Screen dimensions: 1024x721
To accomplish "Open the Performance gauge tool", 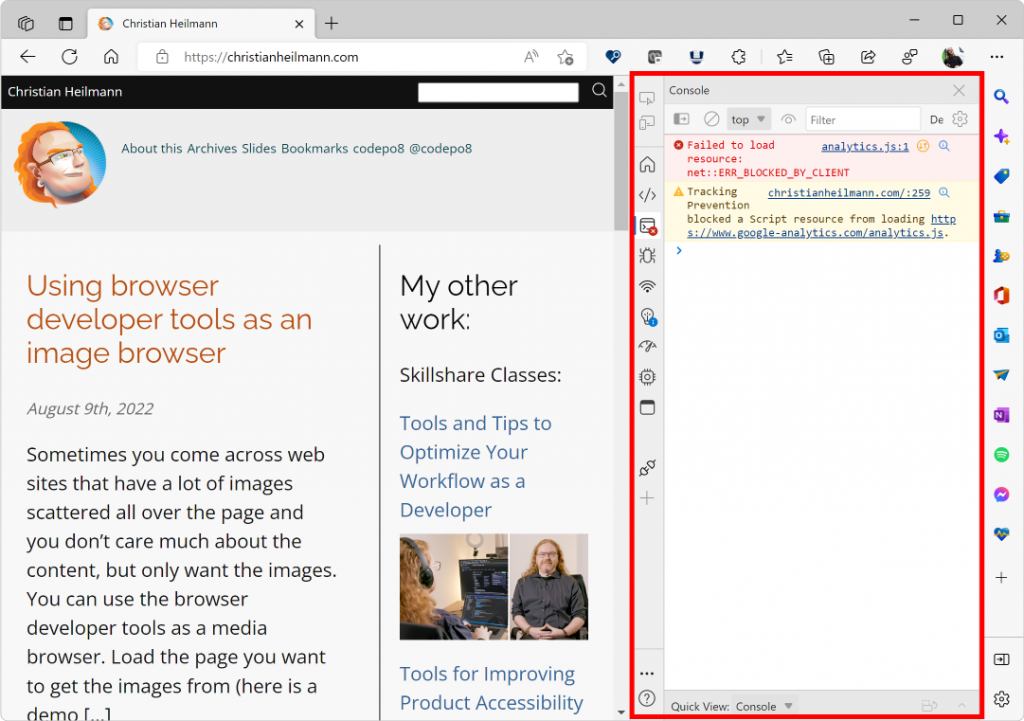I will (x=647, y=346).
